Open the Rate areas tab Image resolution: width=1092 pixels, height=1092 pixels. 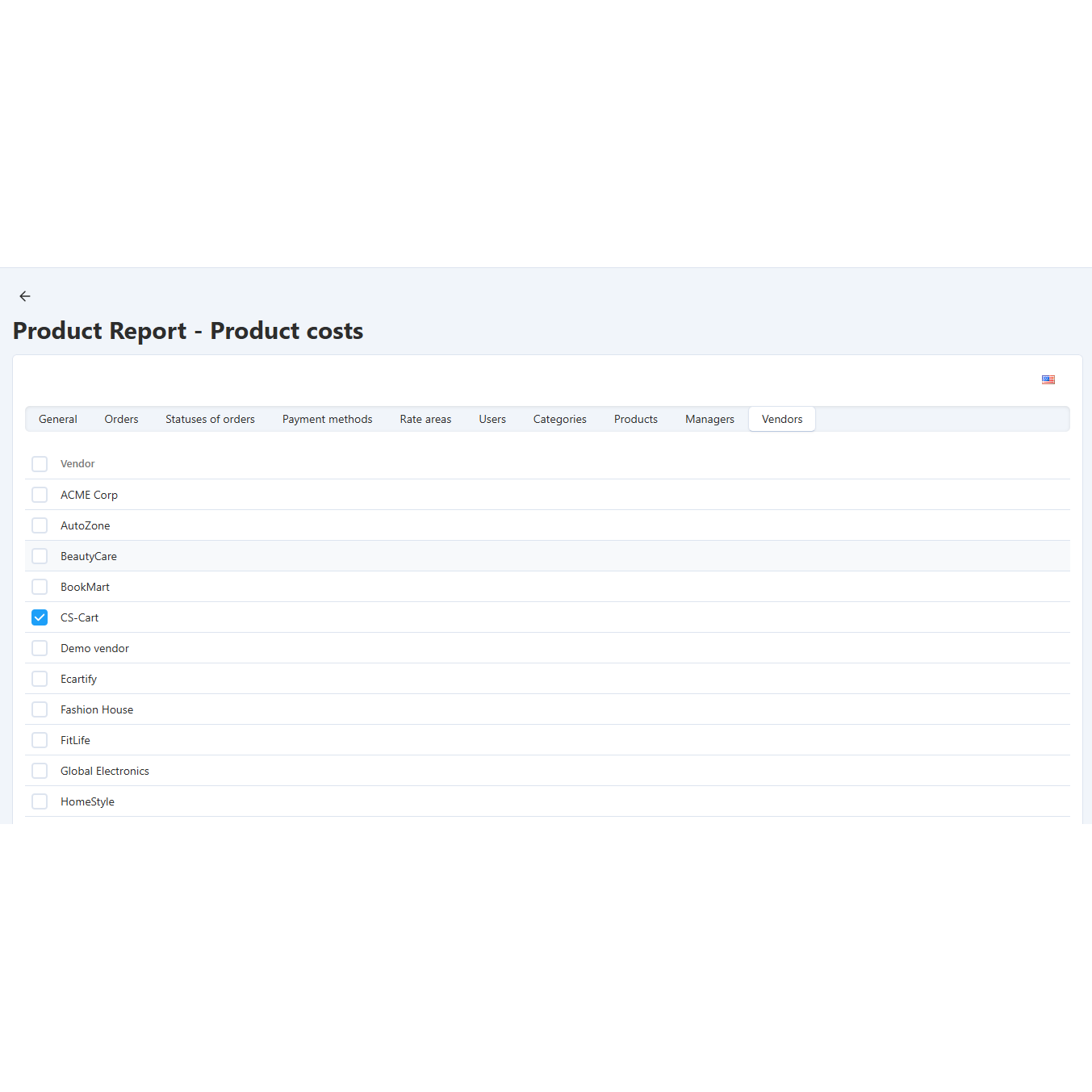point(425,419)
